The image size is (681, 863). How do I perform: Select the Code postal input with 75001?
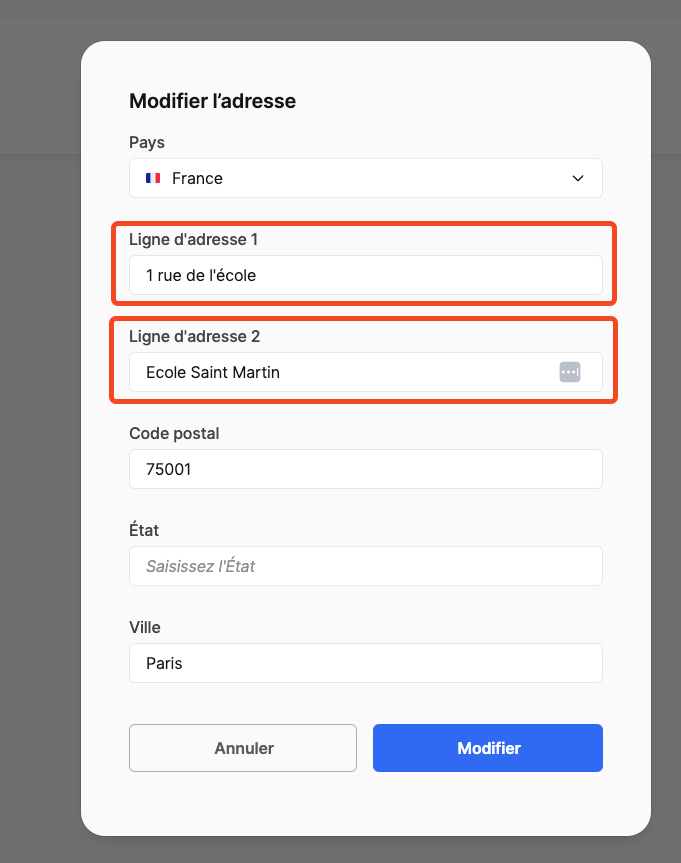pyautogui.click(x=366, y=469)
